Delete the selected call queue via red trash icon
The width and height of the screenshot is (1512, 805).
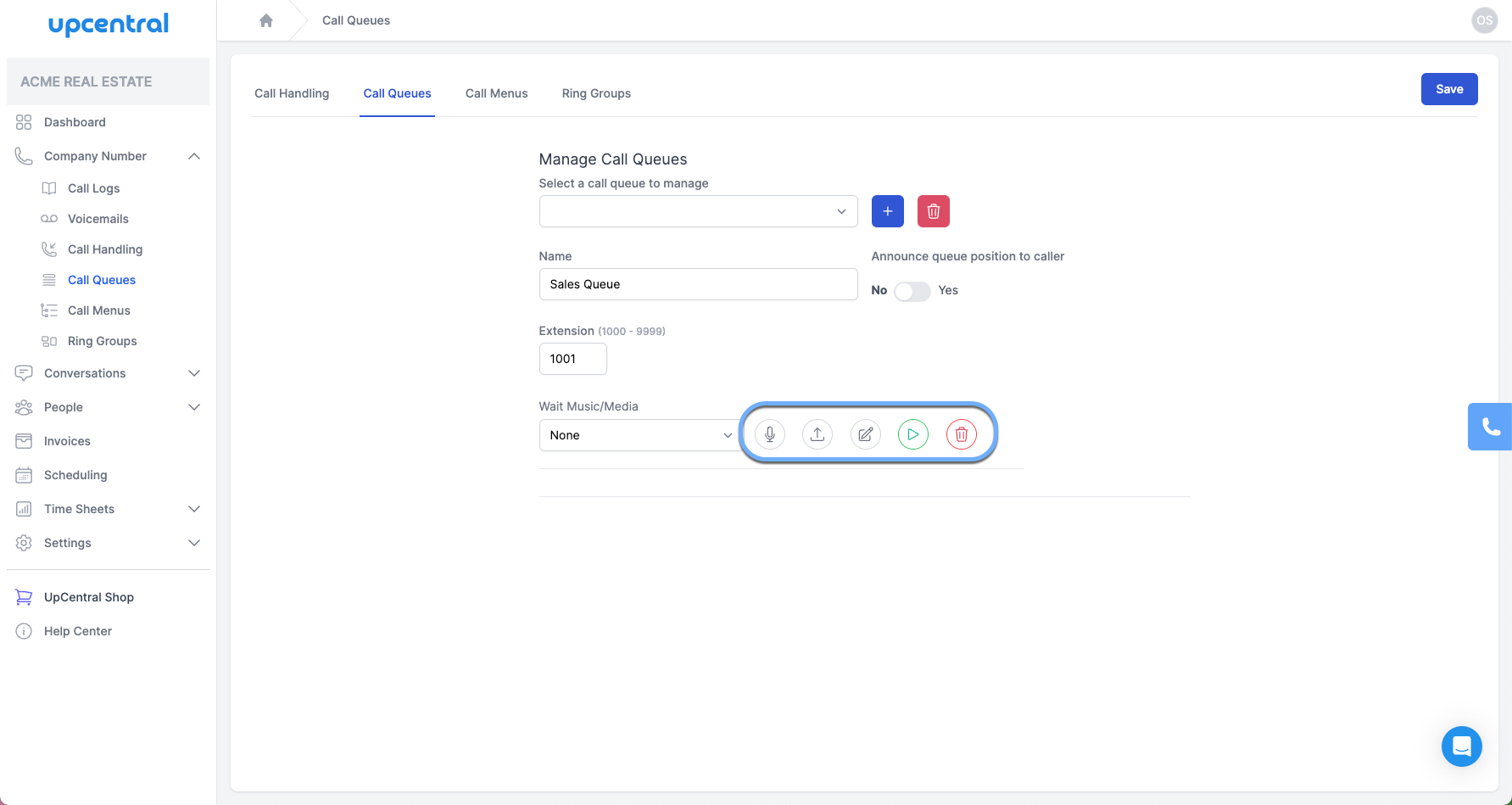pos(933,211)
